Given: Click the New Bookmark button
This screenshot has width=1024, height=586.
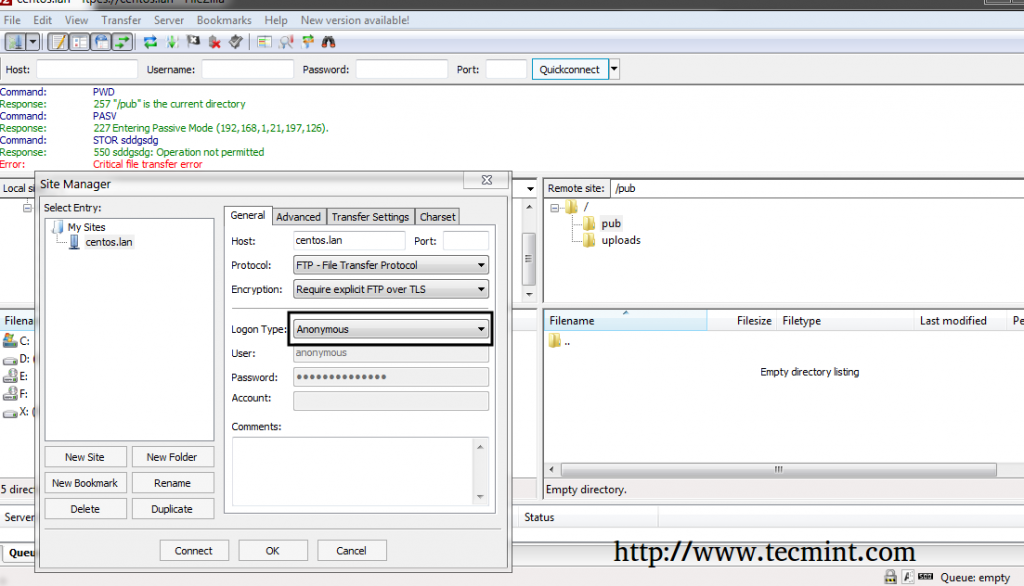Looking at the screenshot, I should 85,482.
